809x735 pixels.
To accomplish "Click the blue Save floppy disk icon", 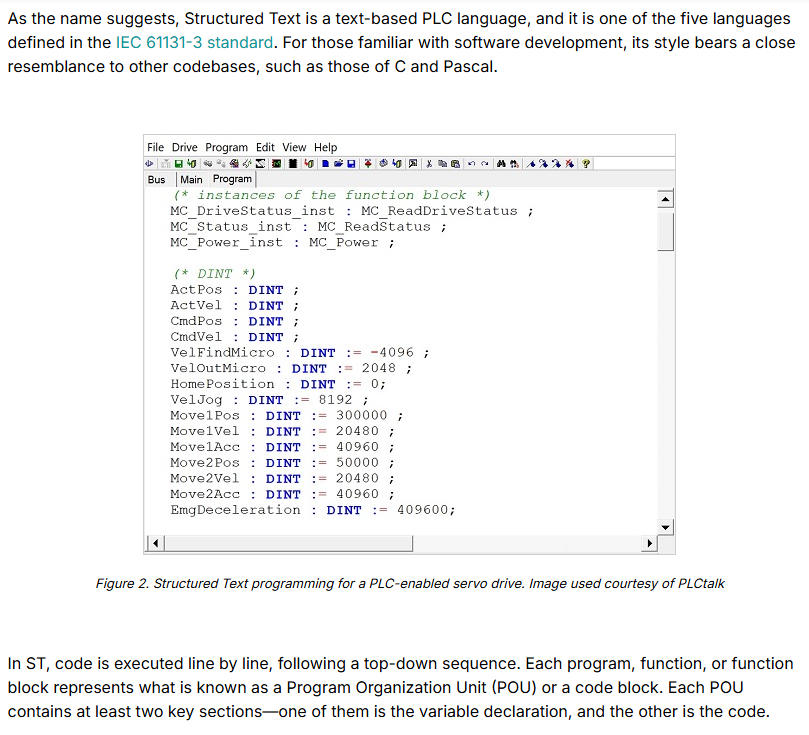I will point(351,164).
